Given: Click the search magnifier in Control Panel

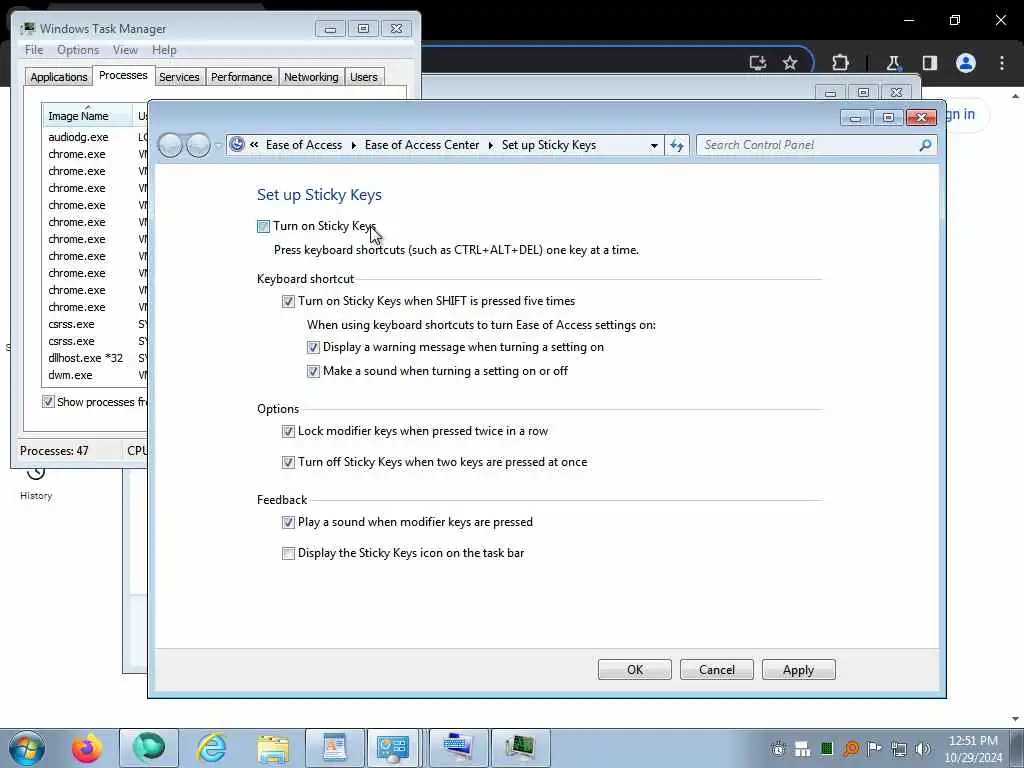Looking at the screenshot, I should click(x=925, y=145).
